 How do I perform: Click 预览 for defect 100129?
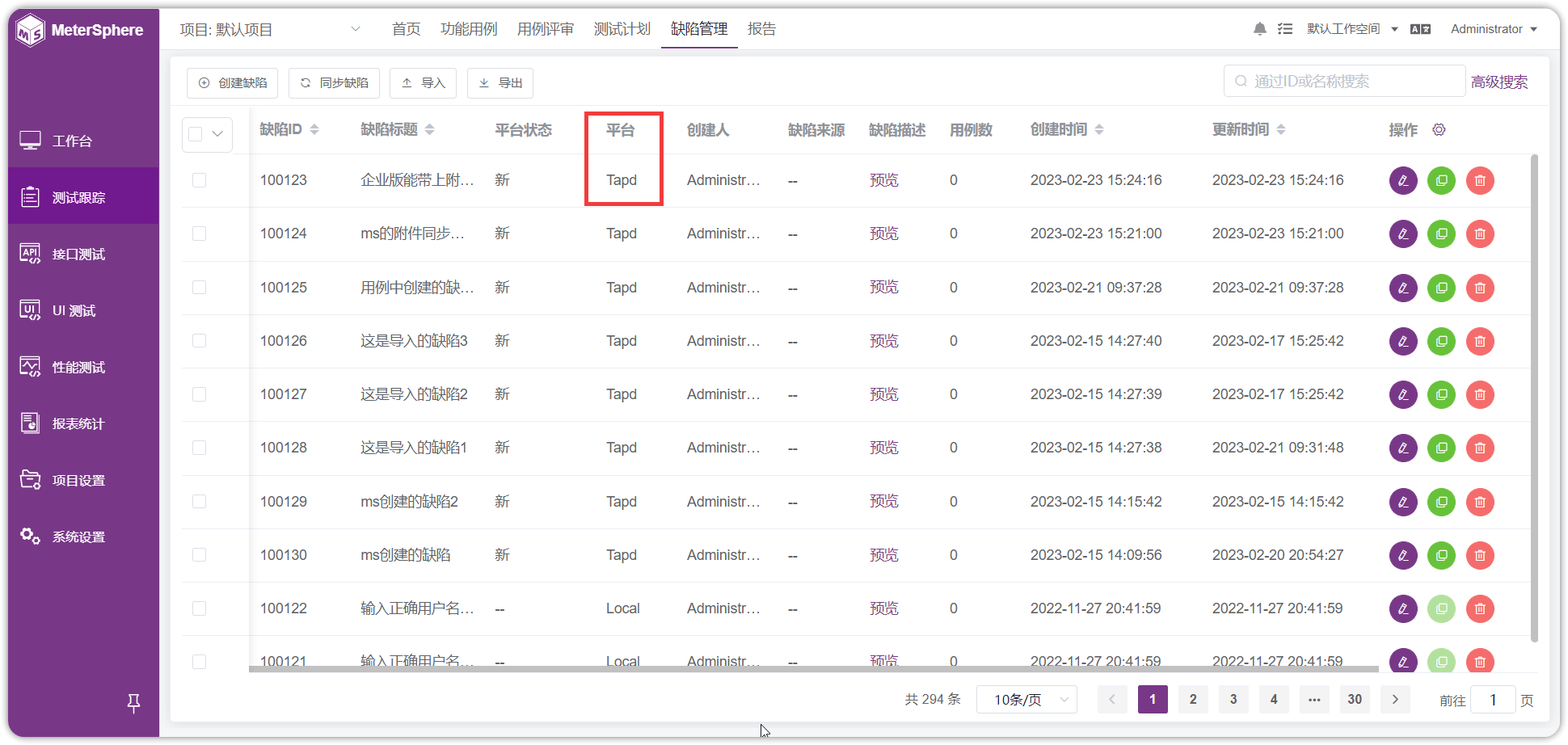tap(883, 502)
